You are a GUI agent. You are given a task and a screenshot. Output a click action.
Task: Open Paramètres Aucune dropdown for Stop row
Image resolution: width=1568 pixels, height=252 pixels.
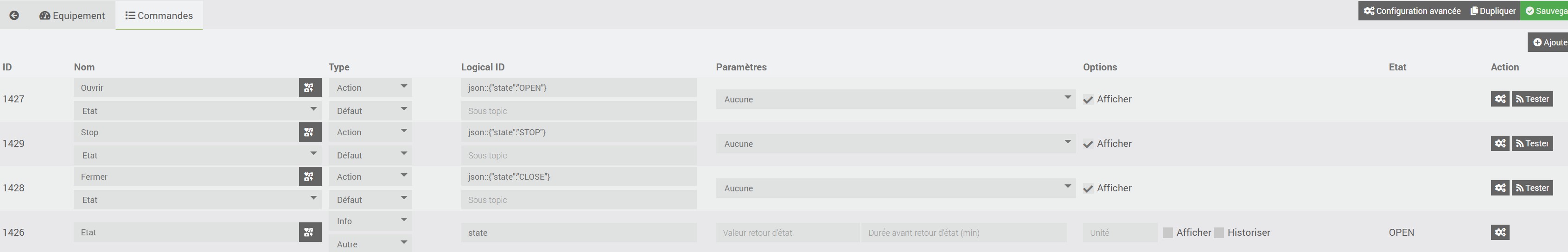pos(895,144)
